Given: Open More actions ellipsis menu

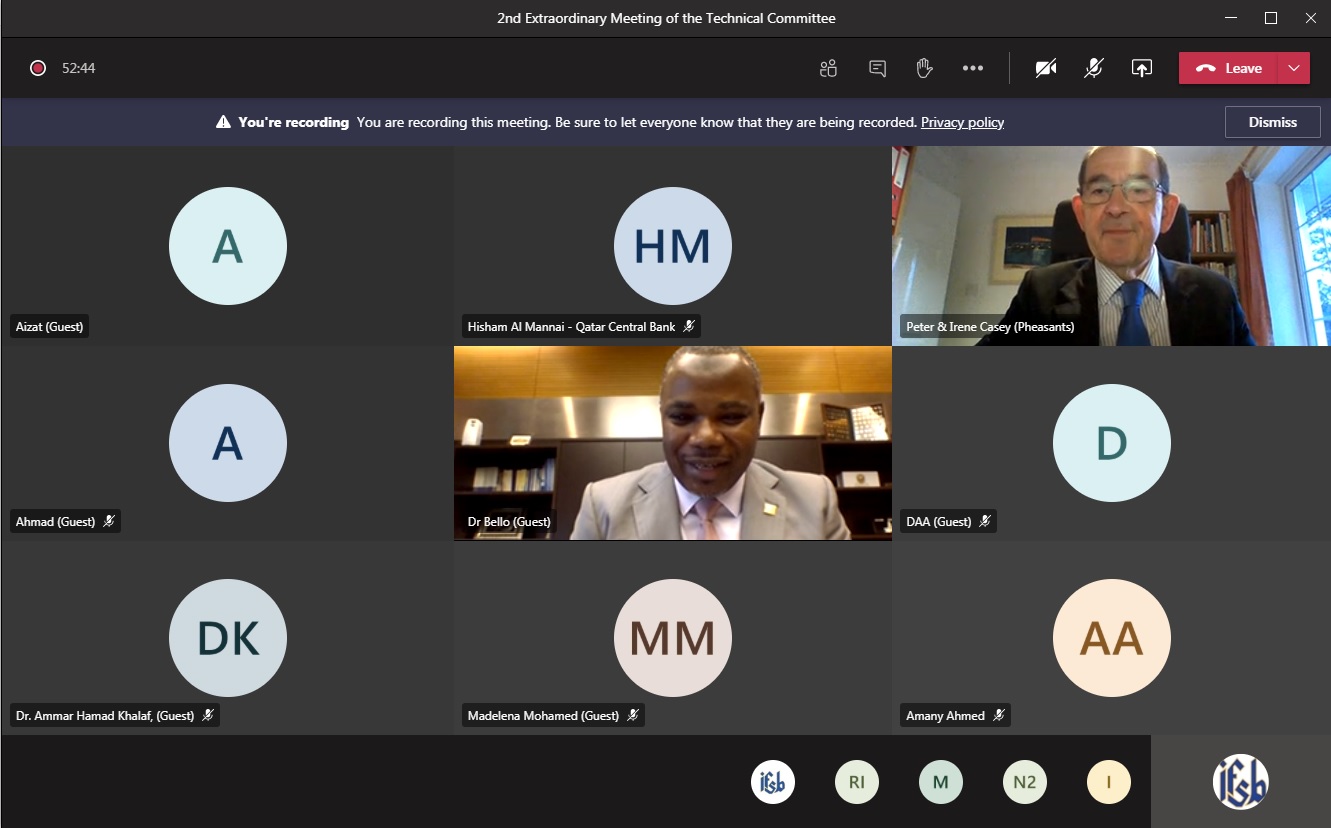Looking at the screenshot, I should point(973,68).
